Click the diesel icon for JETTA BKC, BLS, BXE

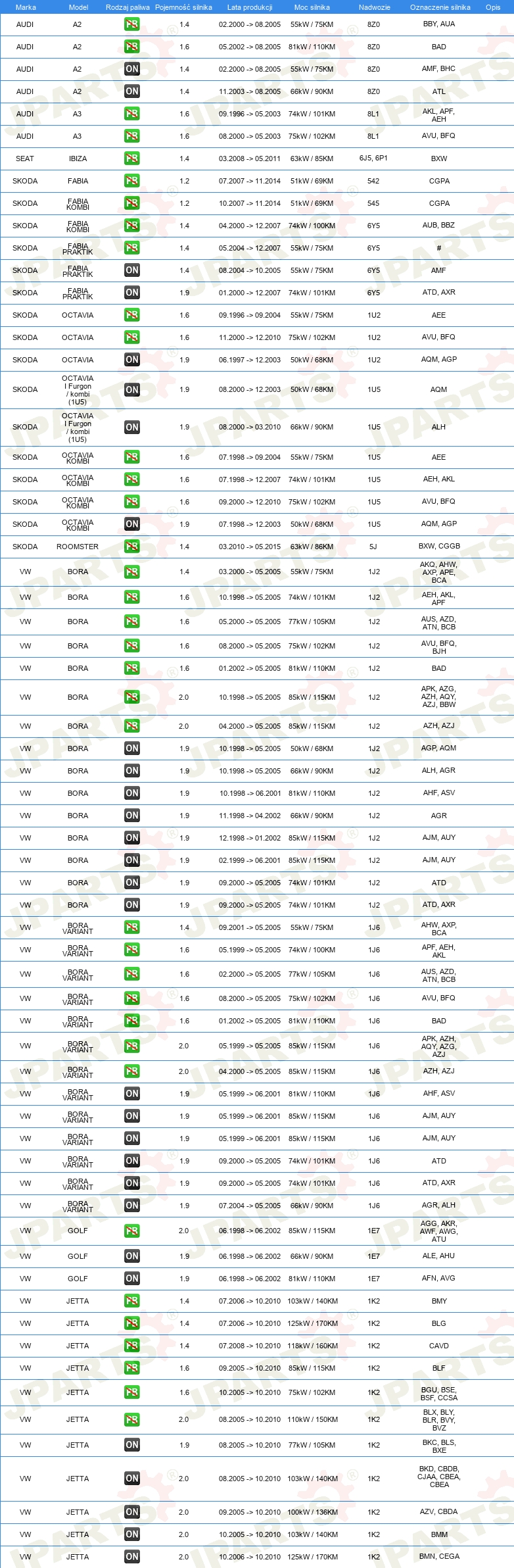pyautogui.click(x=131, y=1445)
